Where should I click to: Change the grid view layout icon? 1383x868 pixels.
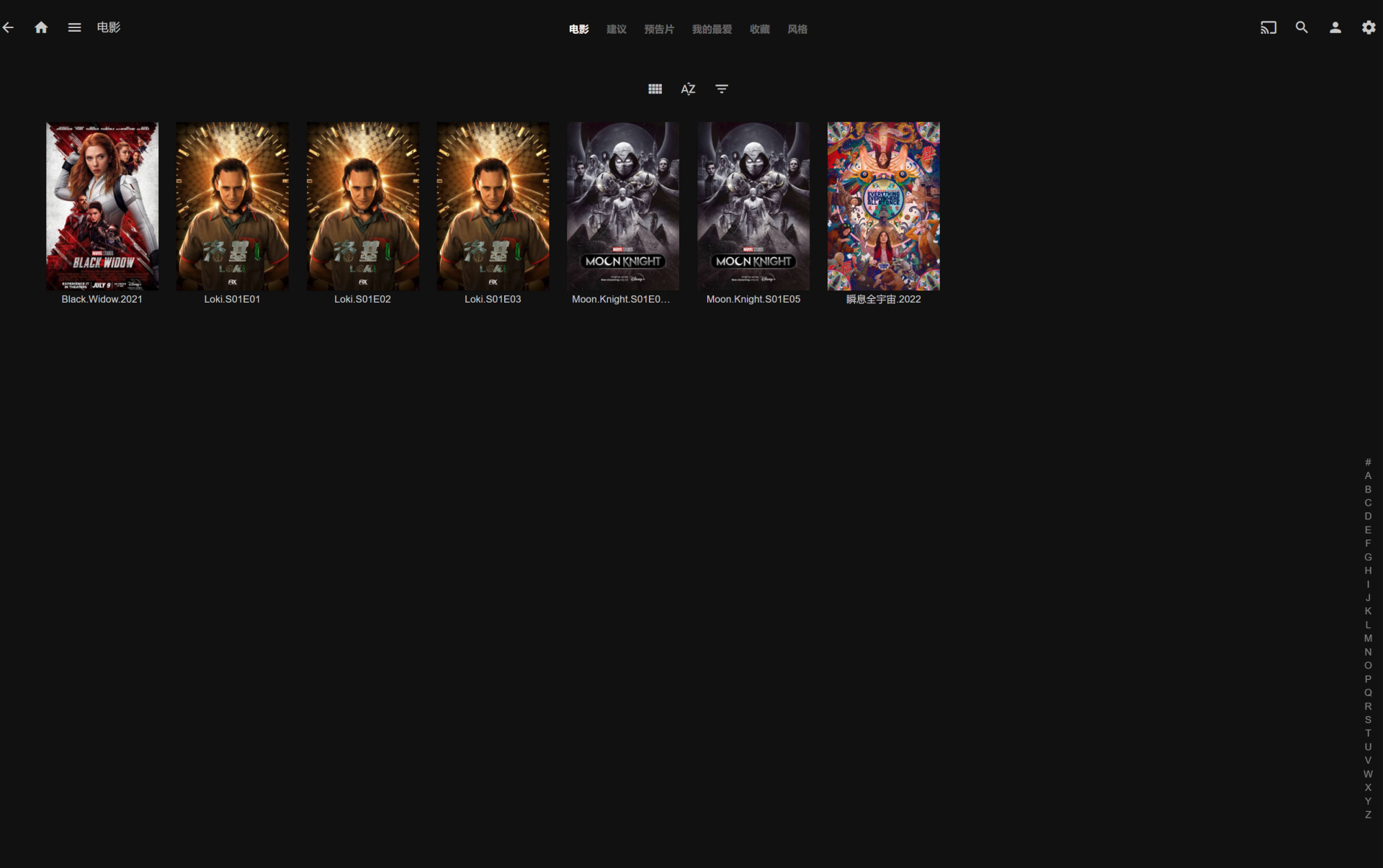point(655,89)
